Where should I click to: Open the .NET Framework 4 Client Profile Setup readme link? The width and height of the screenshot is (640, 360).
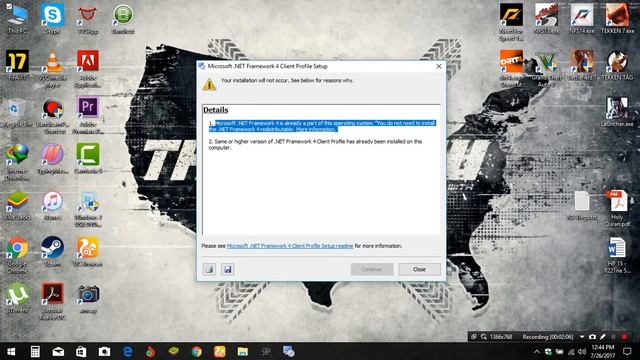[x=290, y=246]
